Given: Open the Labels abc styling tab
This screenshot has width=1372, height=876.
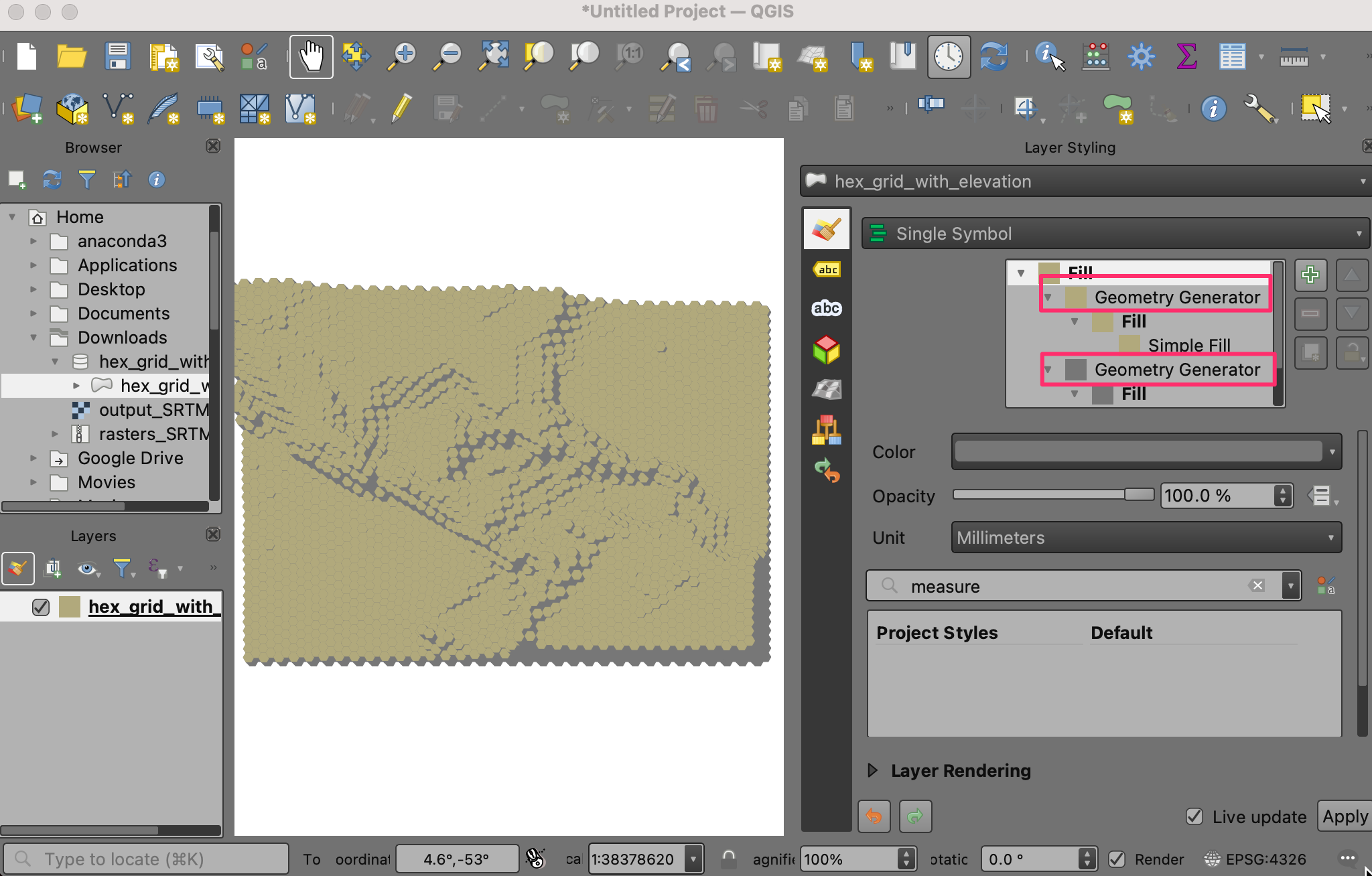Looking at the screenshot, I should [826, 270].
